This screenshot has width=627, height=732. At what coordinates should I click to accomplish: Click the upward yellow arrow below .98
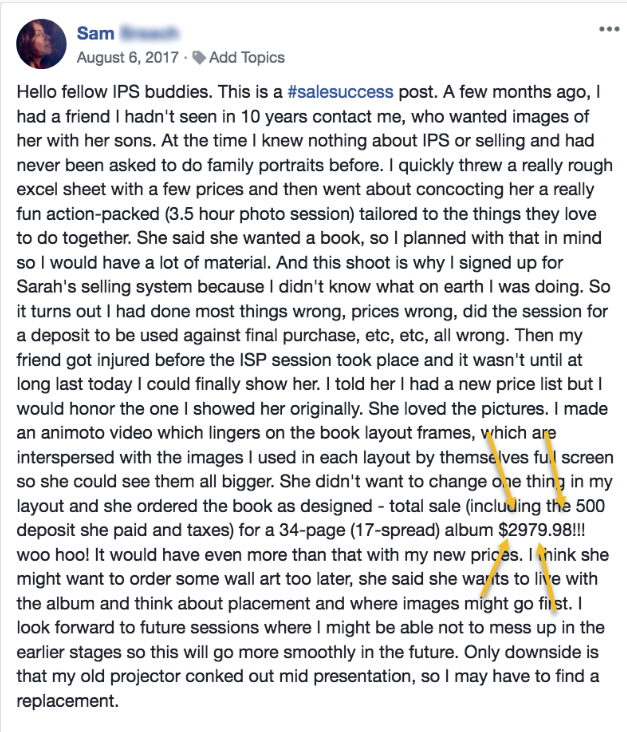541,549
